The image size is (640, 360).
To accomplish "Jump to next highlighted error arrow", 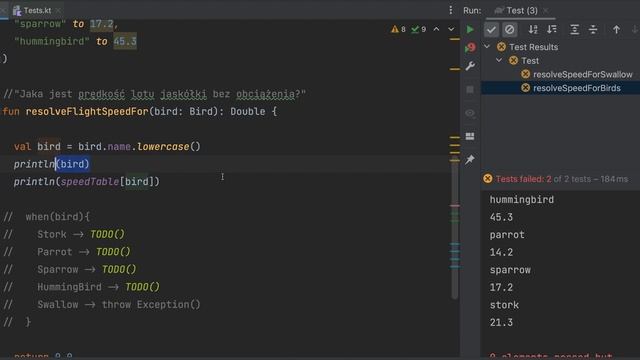I will point(451,29).
